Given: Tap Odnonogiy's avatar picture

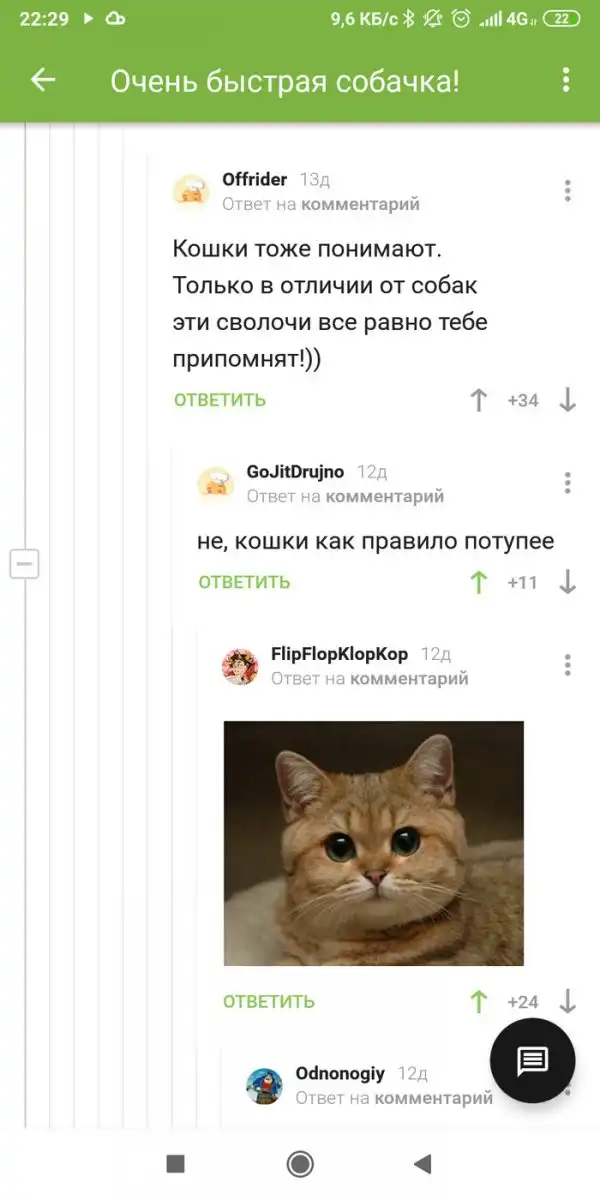Looking at the screenshot, I should pyautogui.click(x=265, y=1085).
